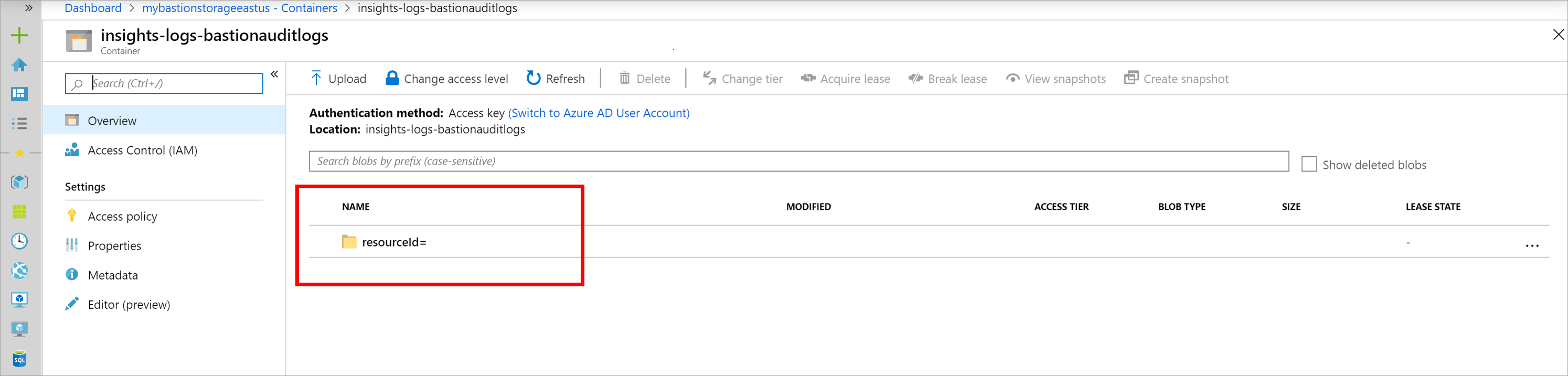Screen dimensions: 1568x376
Task: Open the Home icon in left rail
Action: point(19,65)
